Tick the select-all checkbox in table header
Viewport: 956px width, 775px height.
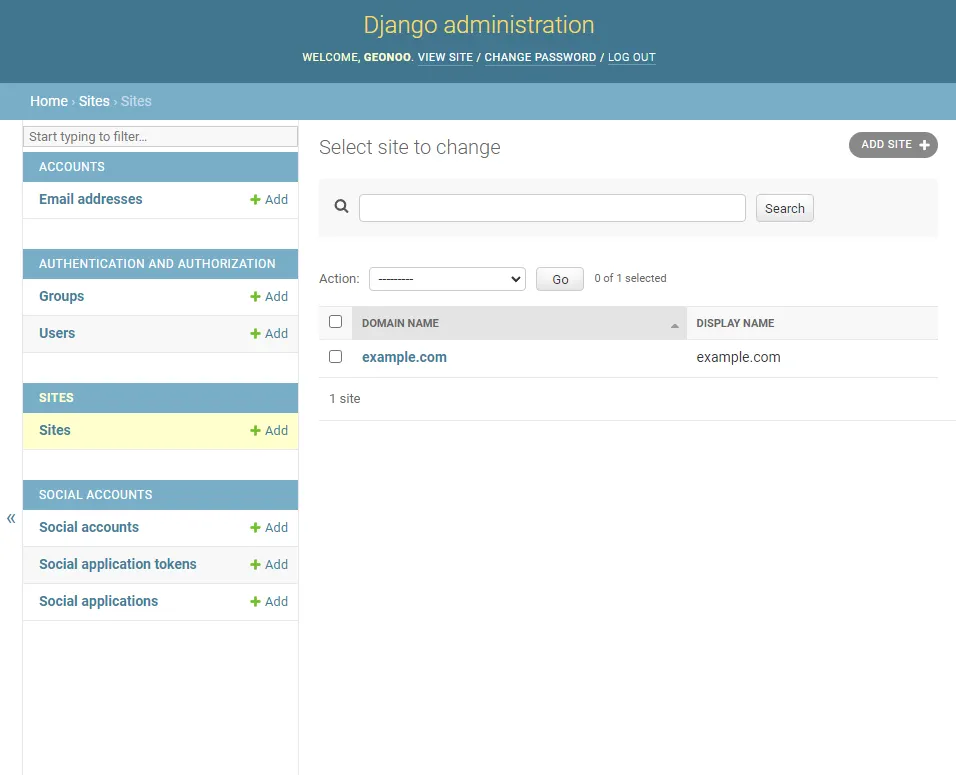(x=335, y=321)
